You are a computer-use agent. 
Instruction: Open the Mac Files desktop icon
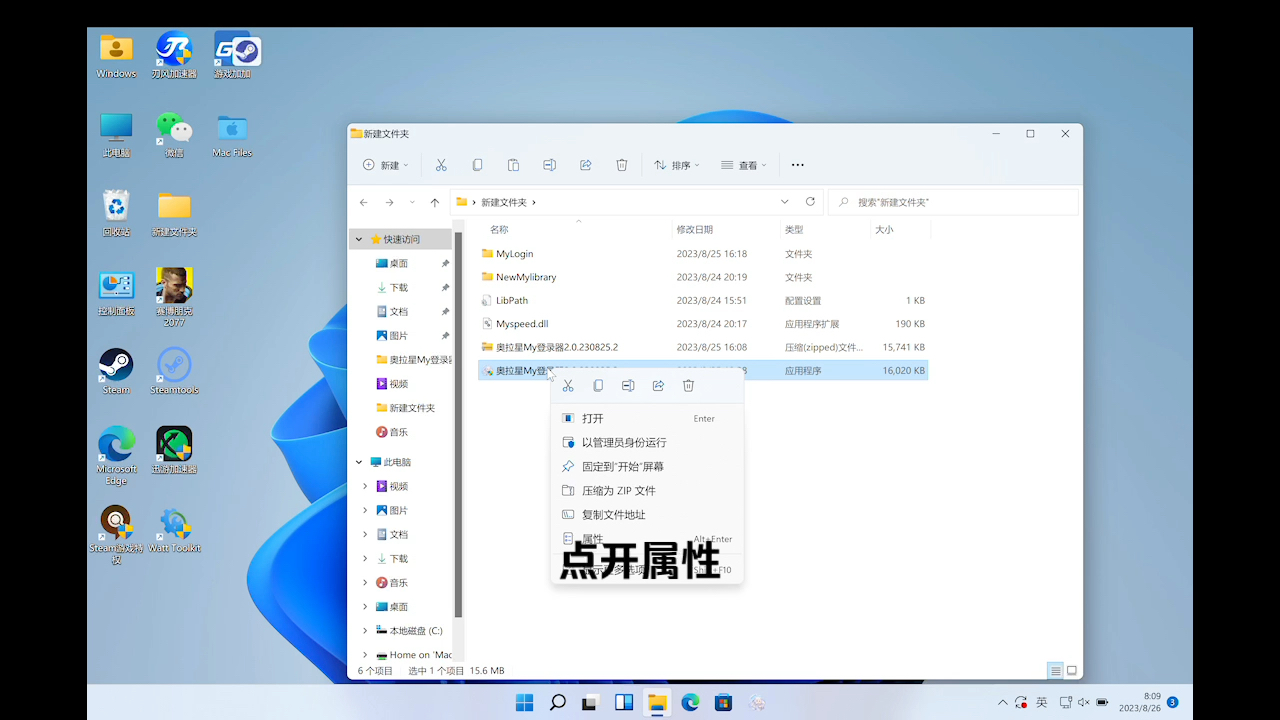[x=232, y=134]
